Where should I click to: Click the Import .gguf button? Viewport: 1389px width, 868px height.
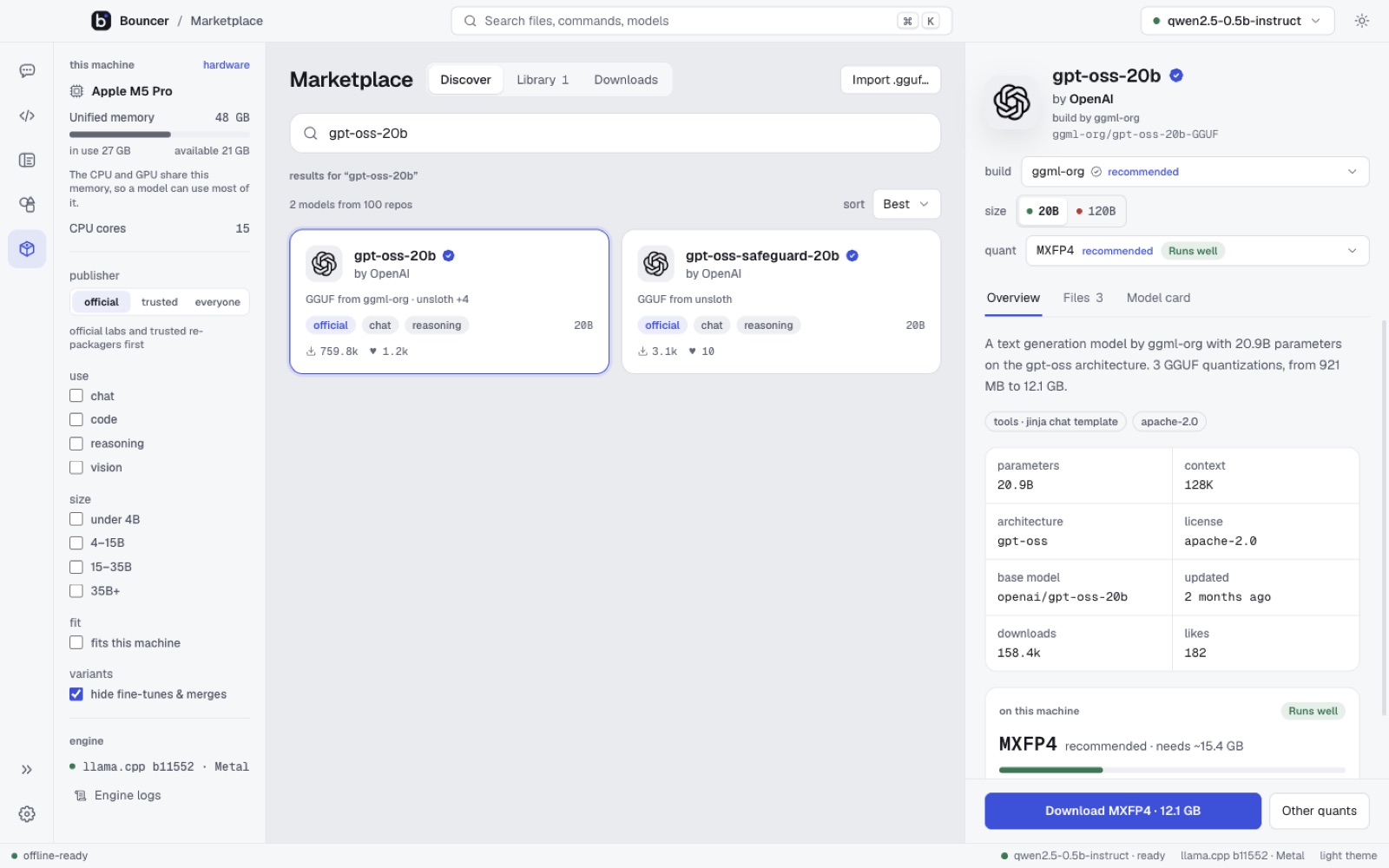pos(890,80)
